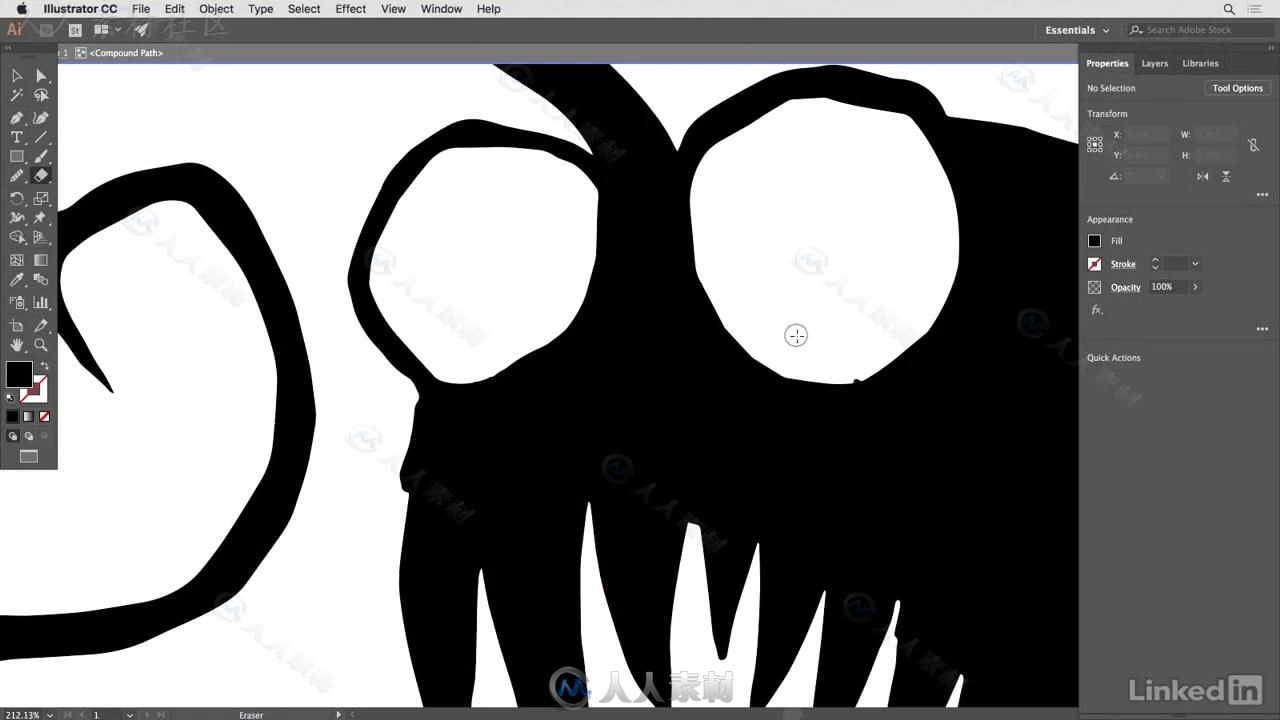Toggle Flip Horizontal in Transform section
The width and height of the screenshot is (1280, 720).
pyautogui.click(x=1203, y=176)
